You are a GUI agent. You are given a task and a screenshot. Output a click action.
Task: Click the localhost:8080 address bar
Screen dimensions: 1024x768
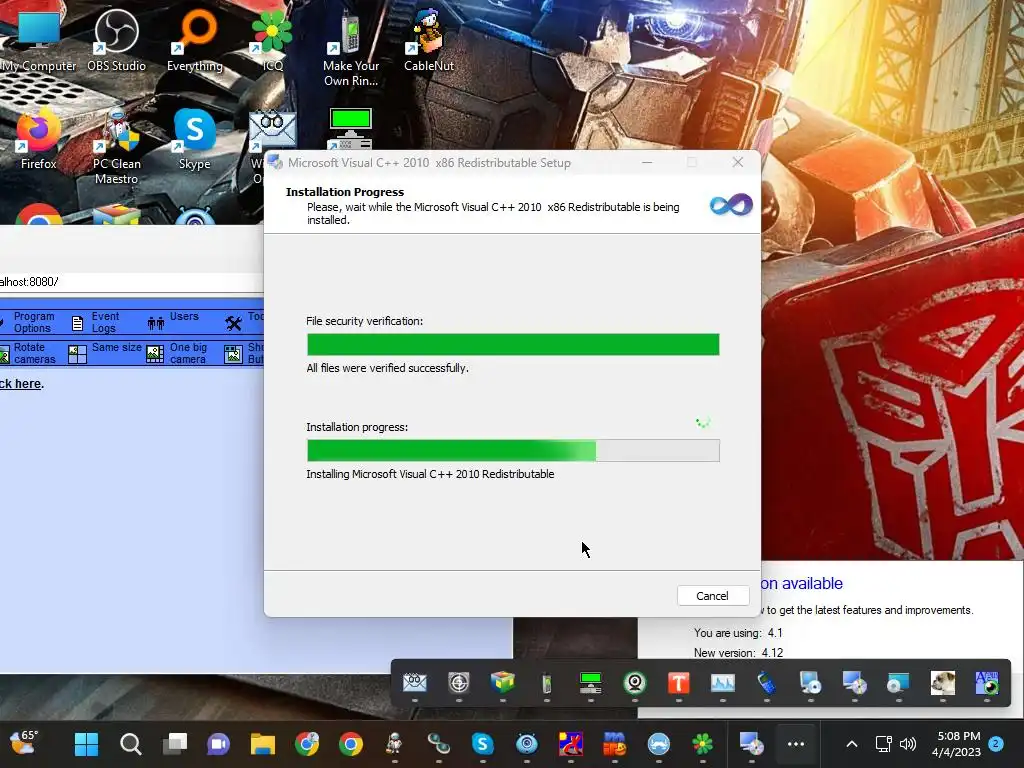pyautogui.click(x=131, y=282)
